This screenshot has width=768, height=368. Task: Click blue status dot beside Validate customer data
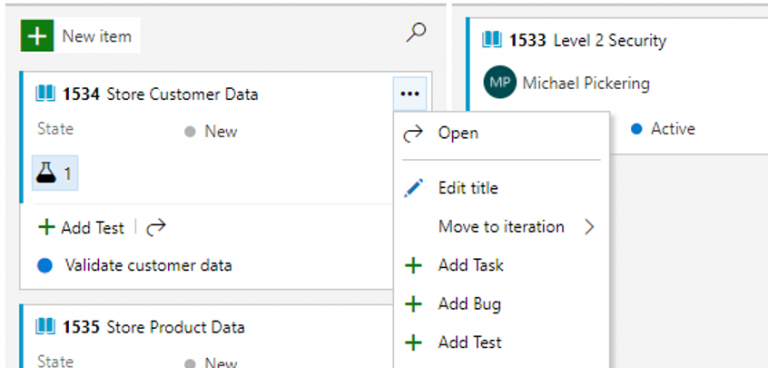[45, 266]
